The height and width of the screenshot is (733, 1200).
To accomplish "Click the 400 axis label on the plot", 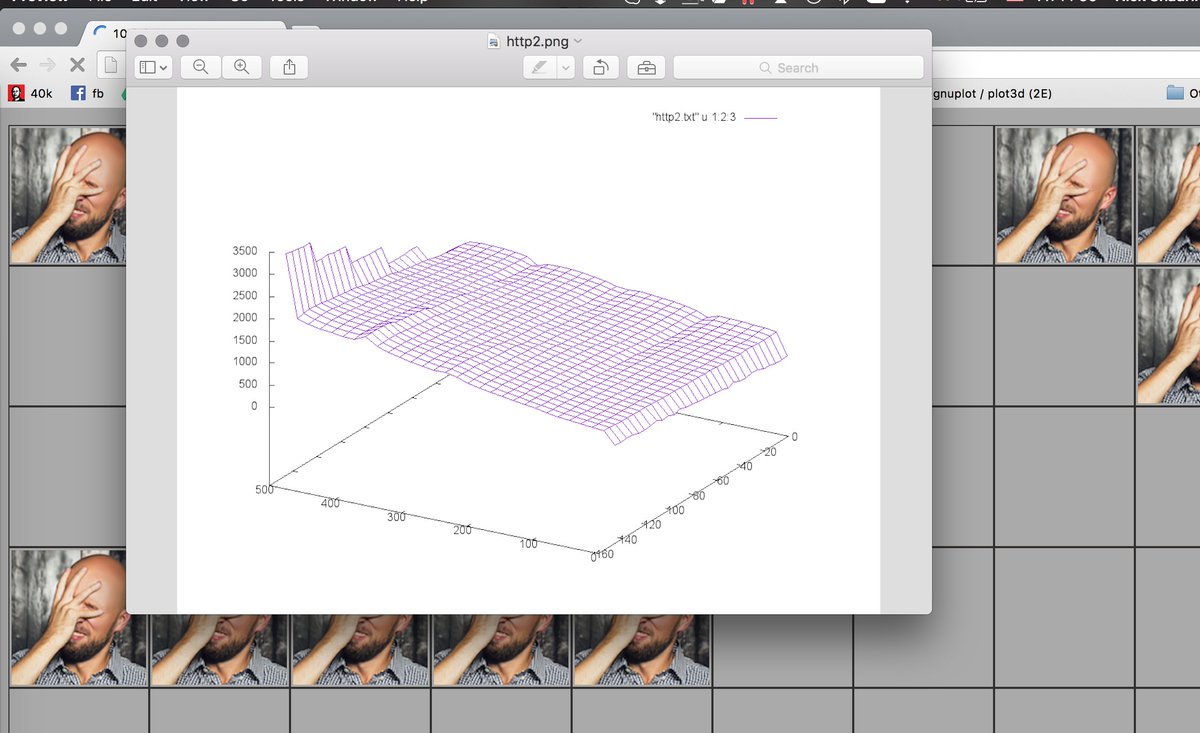I will [330, 504].
